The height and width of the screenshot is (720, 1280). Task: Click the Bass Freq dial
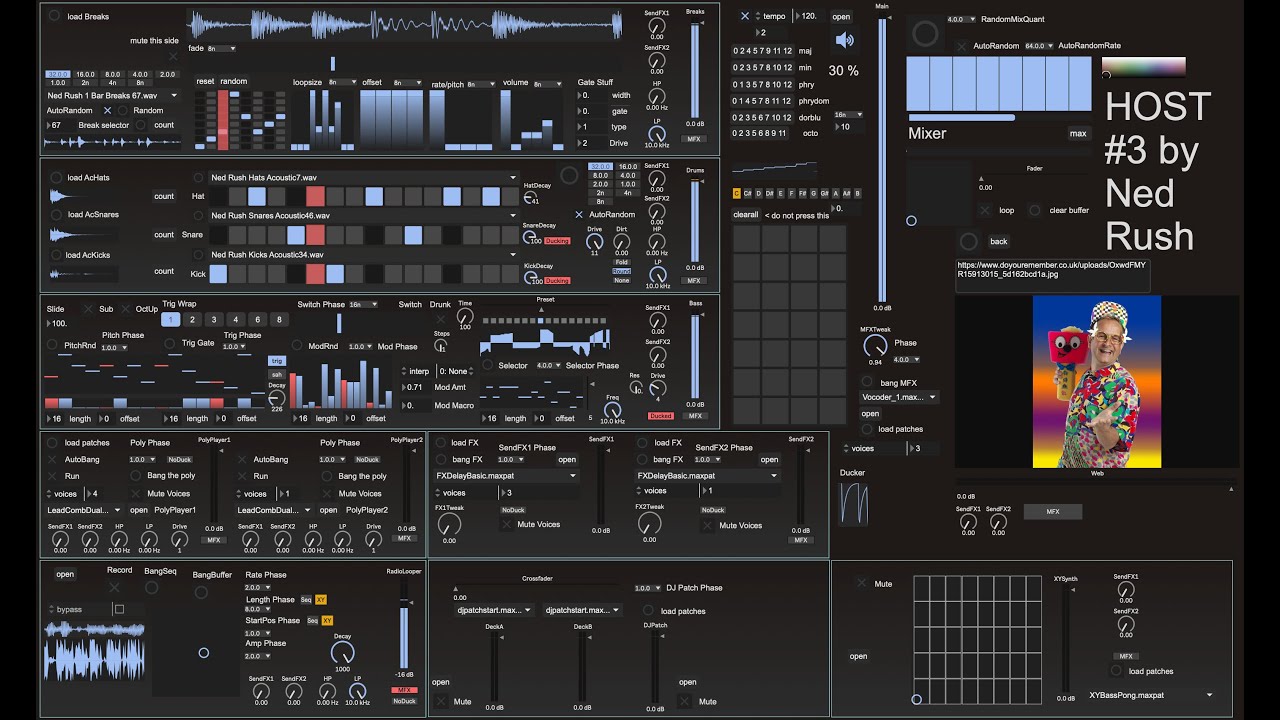tap(612, 410)
